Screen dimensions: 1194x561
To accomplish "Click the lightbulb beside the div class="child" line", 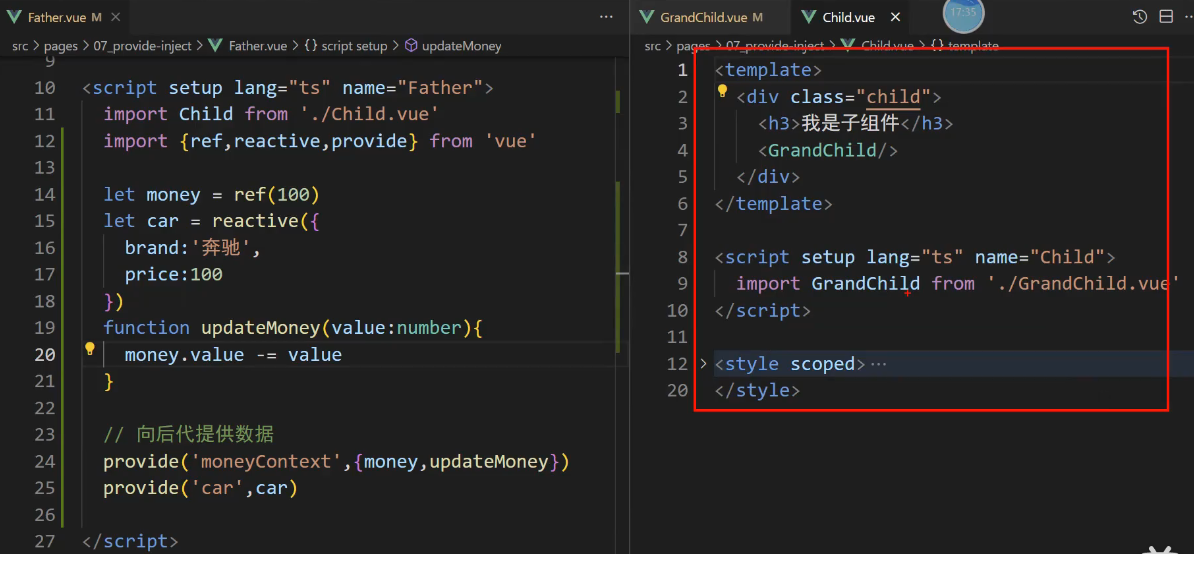I will pyautogui.click(x=723, y=92).
